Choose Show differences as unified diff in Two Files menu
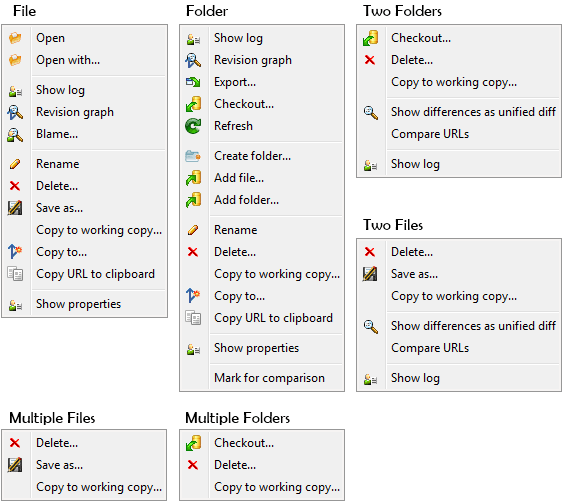Viewport: 563px width, 502px height. coord(474,326)
